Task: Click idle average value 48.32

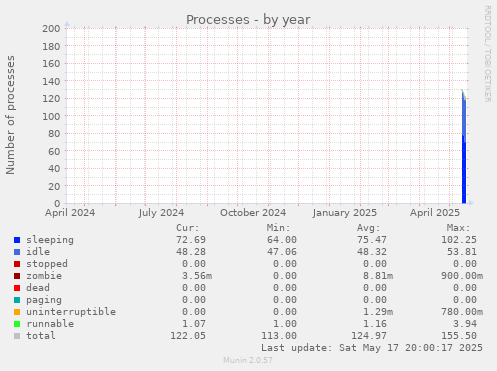Action: click(372, 252)
